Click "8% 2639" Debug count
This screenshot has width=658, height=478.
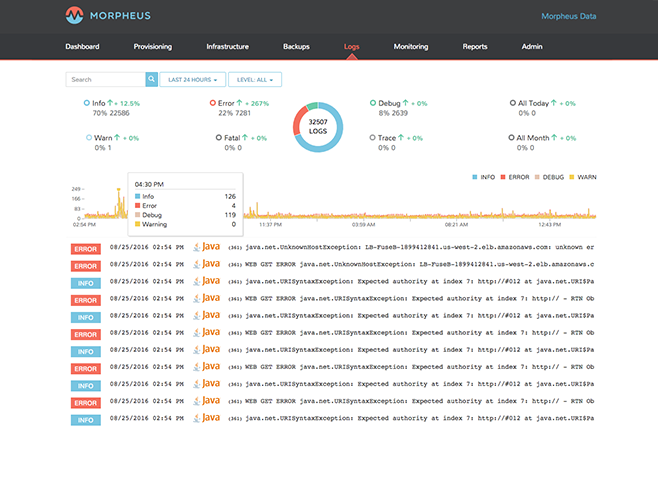point(393,113)
